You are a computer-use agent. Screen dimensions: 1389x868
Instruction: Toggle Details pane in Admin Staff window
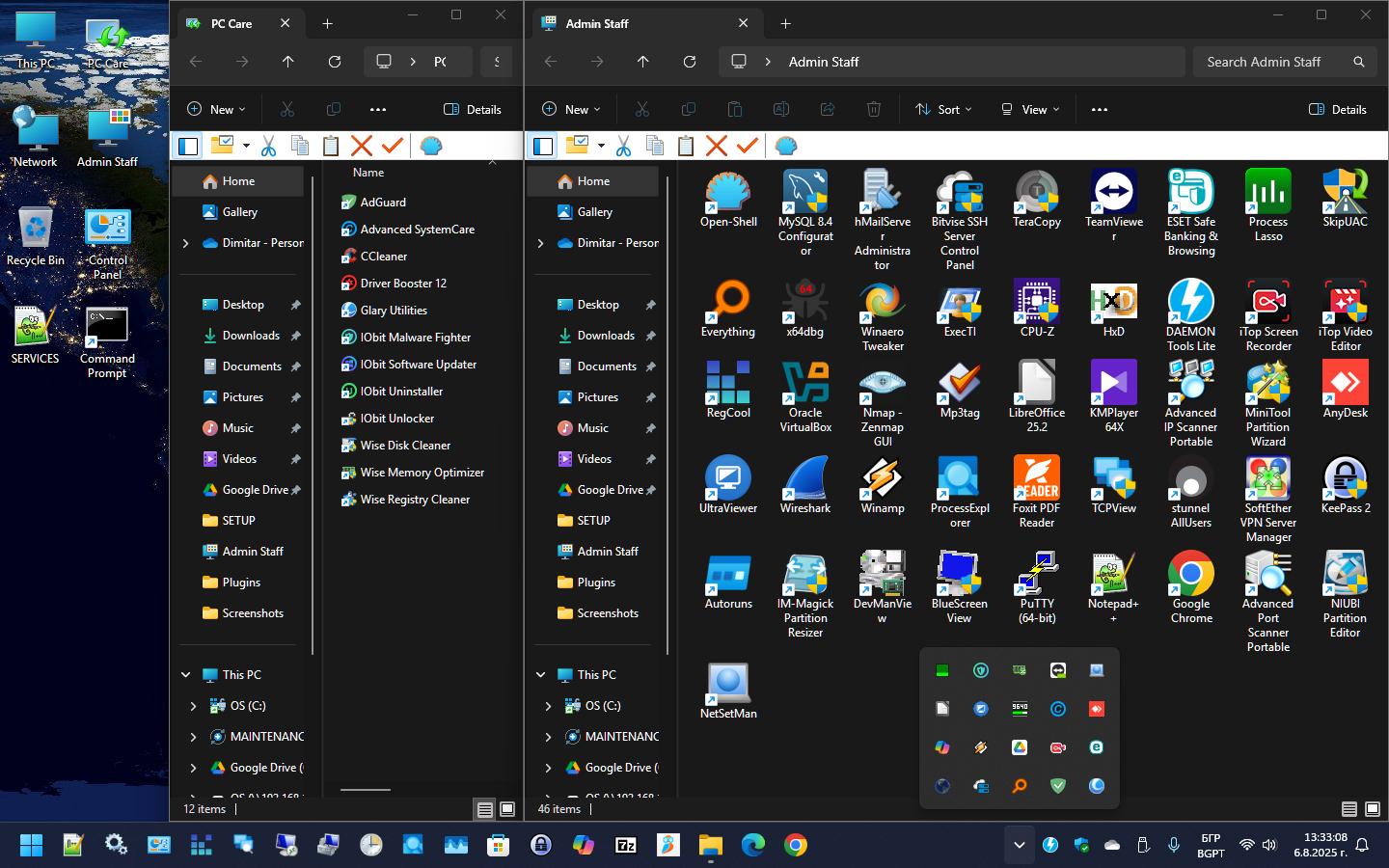(1337, 109)
